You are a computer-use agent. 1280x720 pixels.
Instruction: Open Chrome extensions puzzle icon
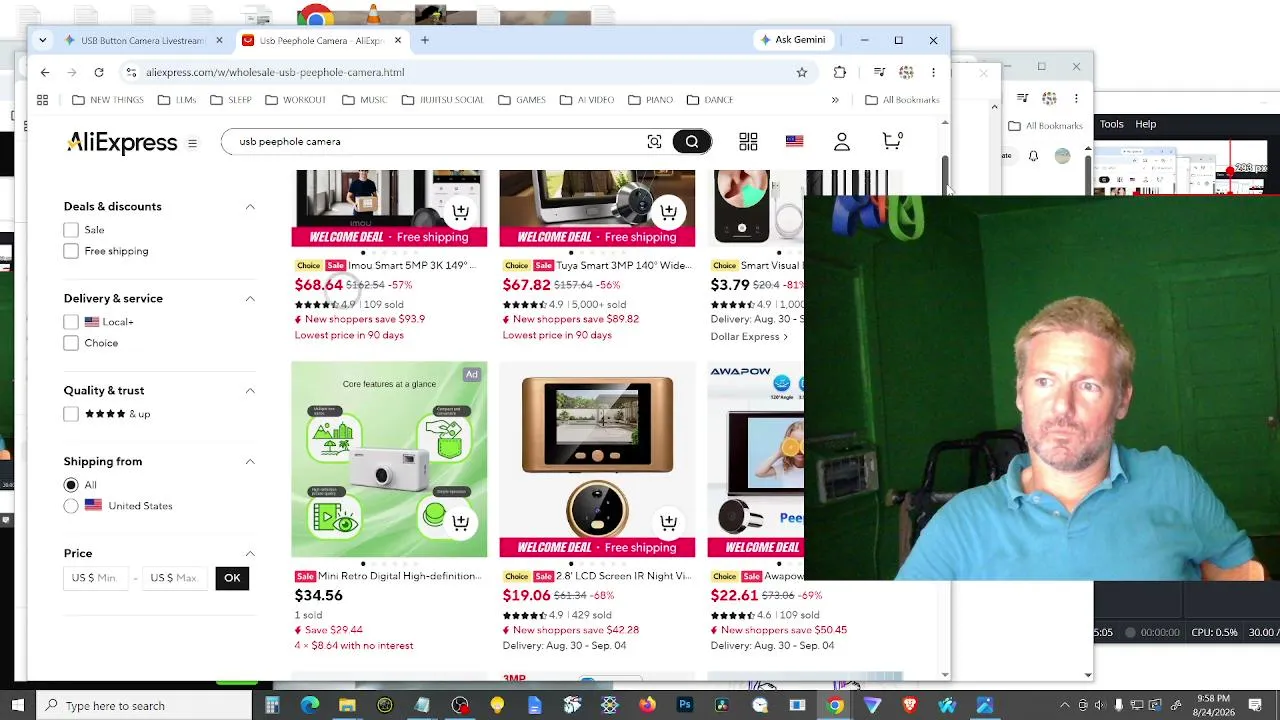(840, 72)
